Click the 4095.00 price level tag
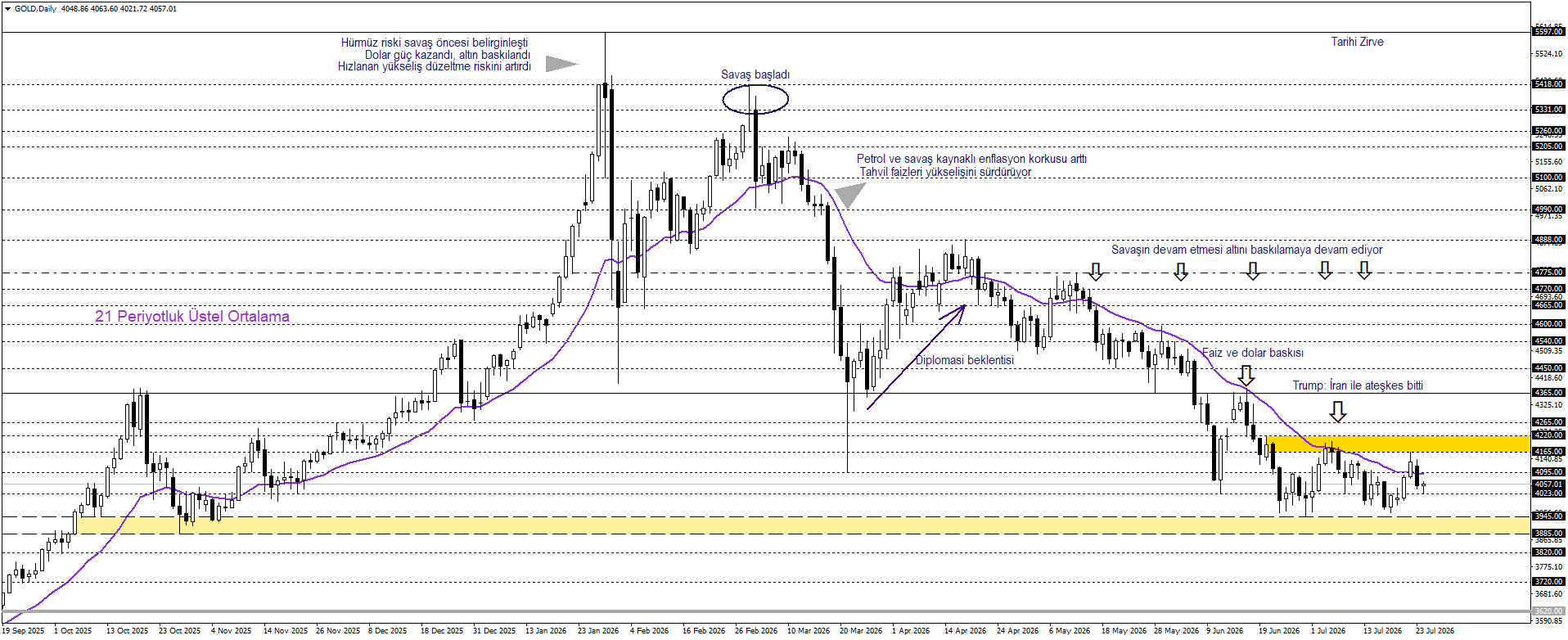The width and height of the screenshot is (1568, 640). click(1548, 472)
